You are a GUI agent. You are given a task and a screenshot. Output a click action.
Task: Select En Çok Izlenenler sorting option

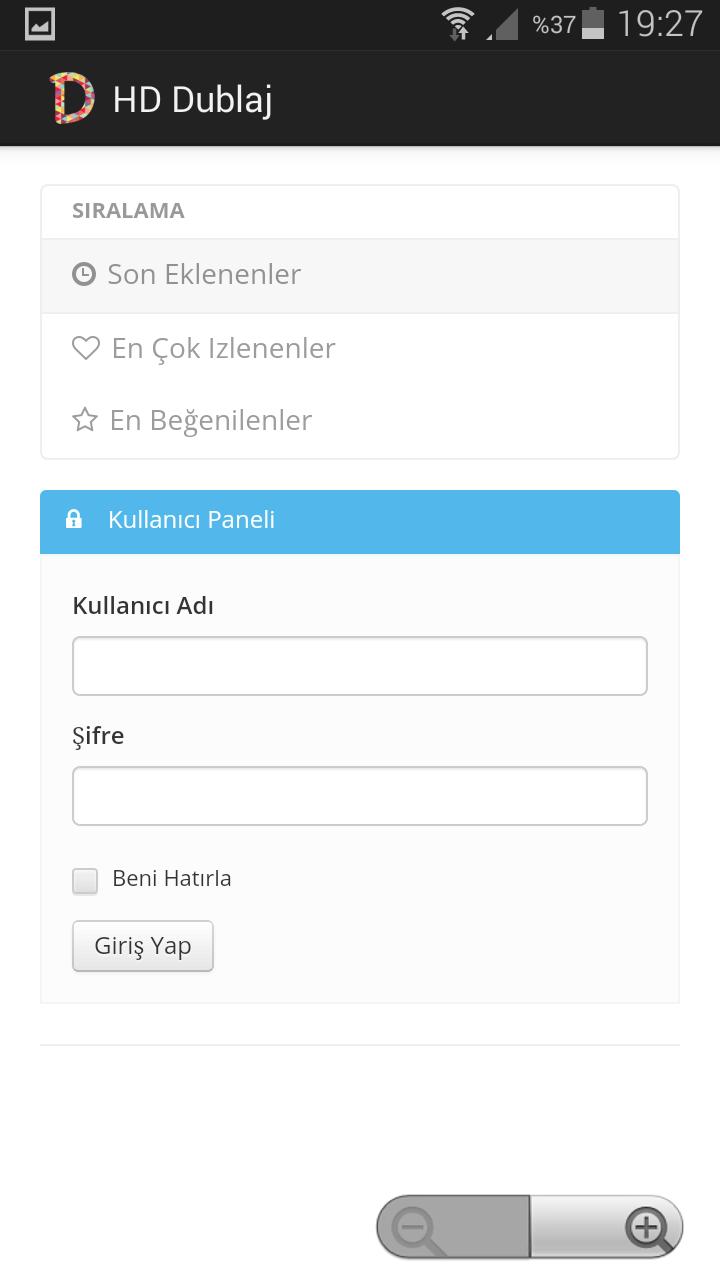point(223,348)
